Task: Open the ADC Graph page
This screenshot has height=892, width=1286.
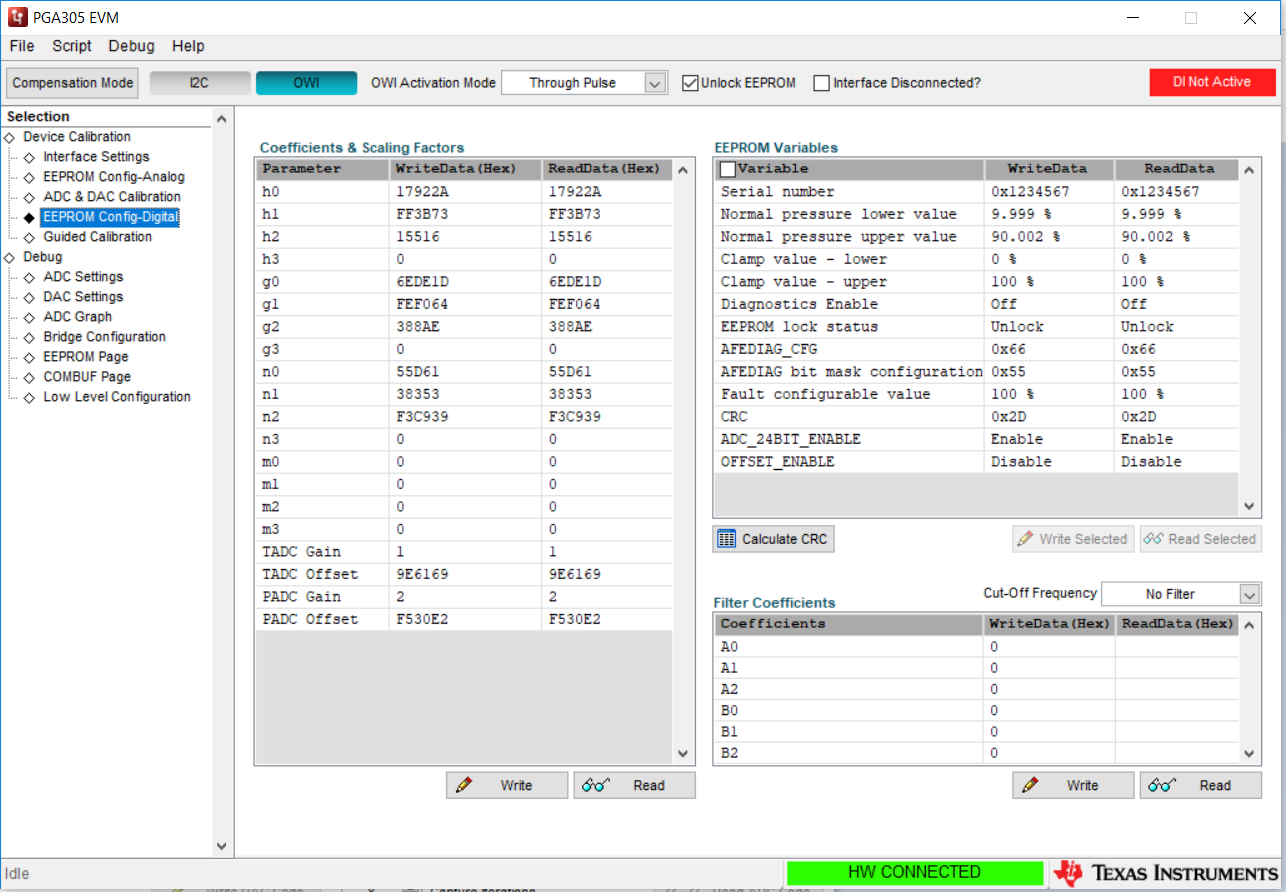Action: [78, 317]
